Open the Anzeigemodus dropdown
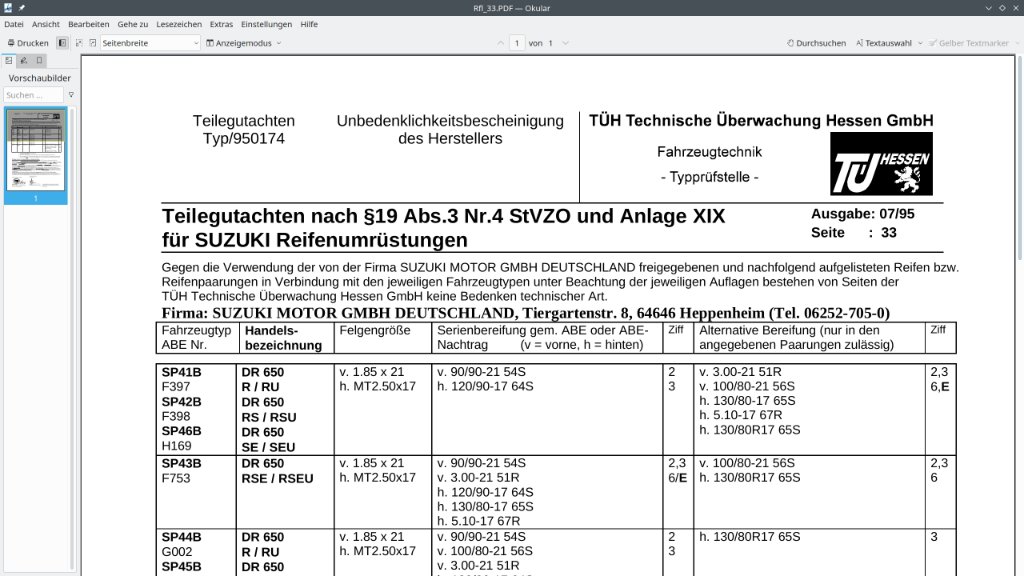1024x576 pixels. point(243,43)
